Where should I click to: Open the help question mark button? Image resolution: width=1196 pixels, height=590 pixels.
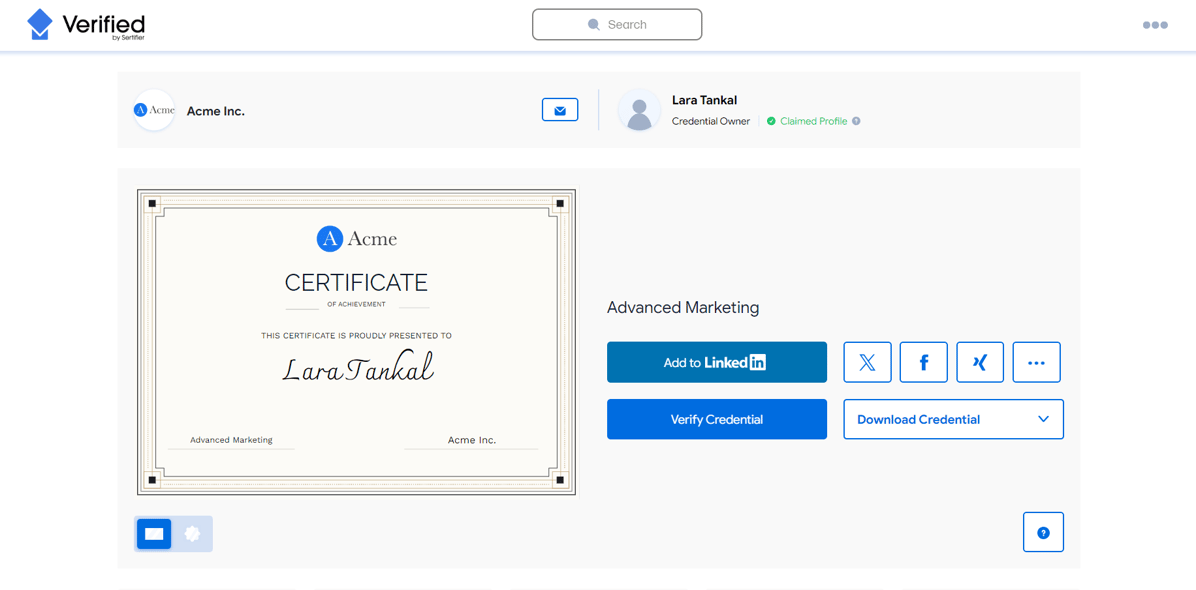coord(1043,531)
